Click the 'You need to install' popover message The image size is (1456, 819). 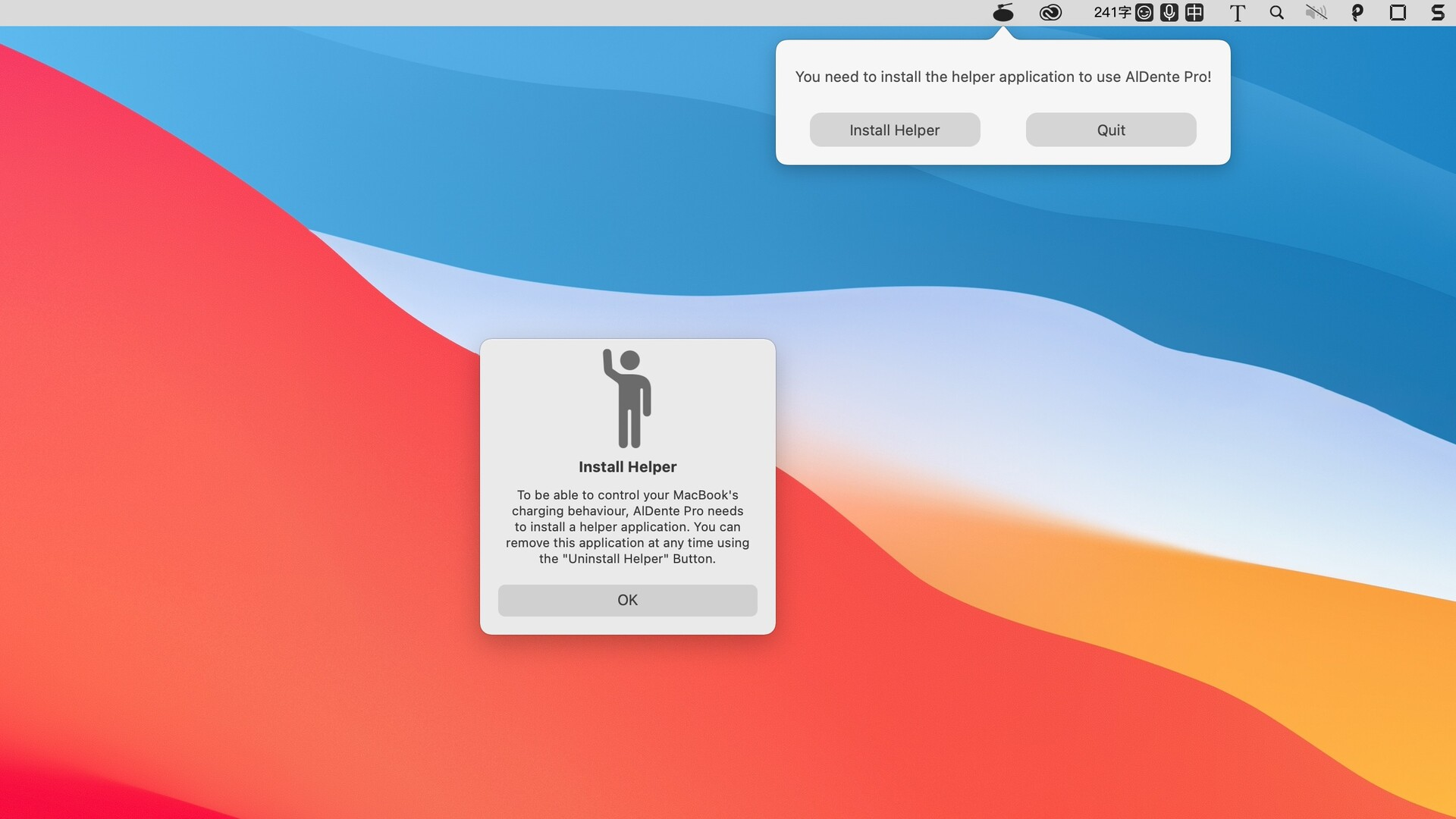1003,77
